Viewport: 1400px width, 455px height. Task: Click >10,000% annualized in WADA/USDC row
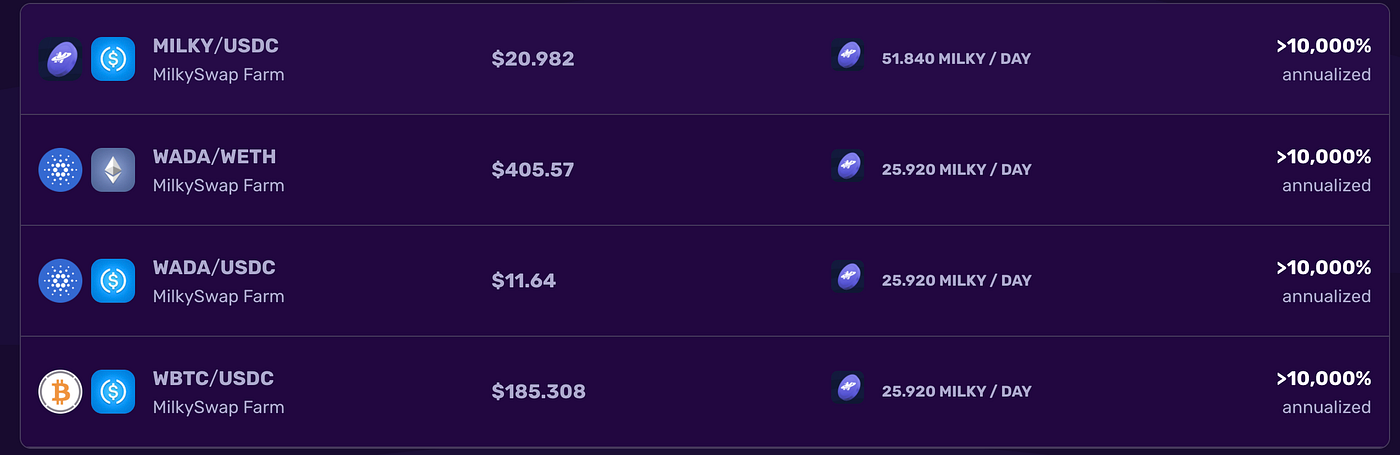pos(1323,281)
